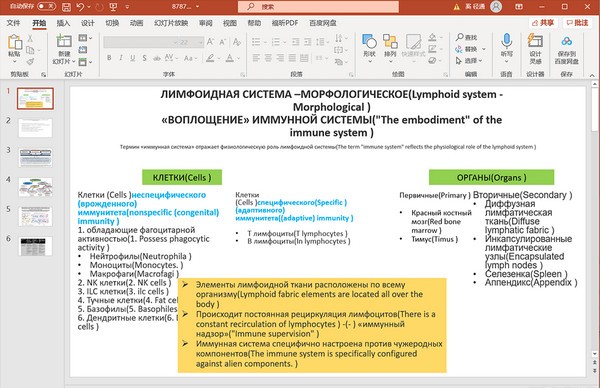Toggle Bold formatting button

pyautogui.click(x=109, y=58)
